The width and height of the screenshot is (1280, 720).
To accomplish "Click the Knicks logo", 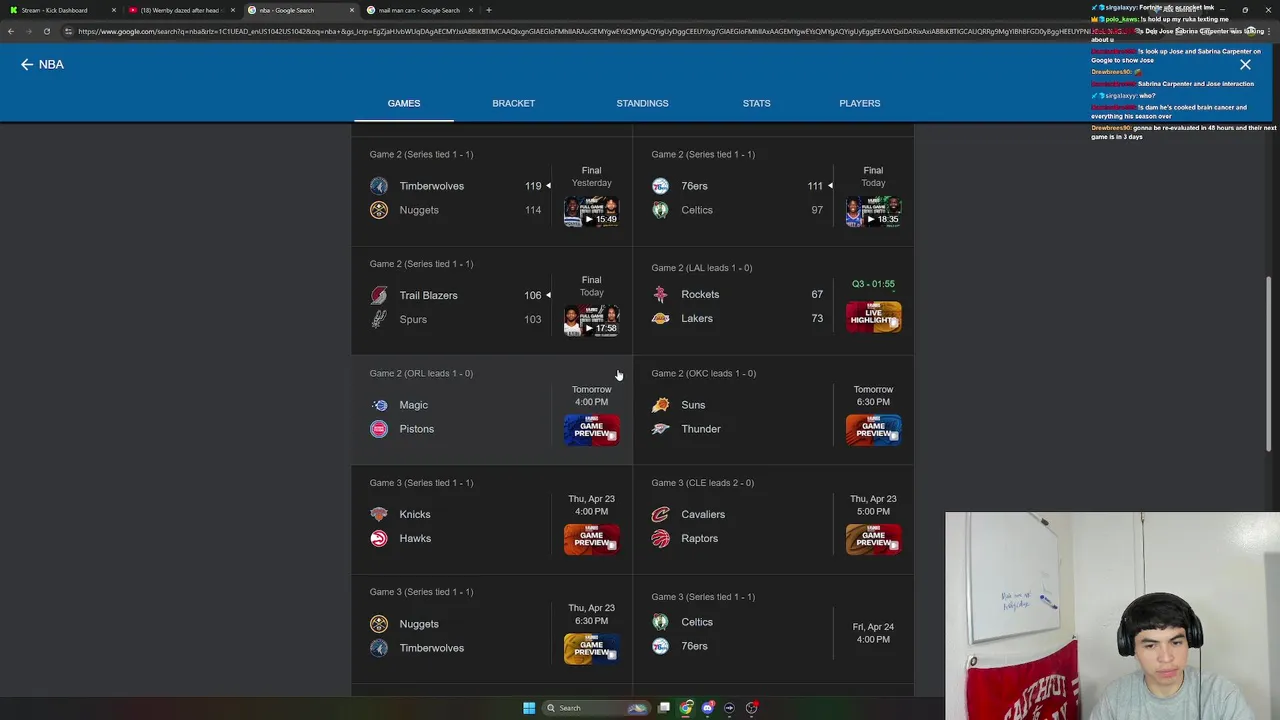I will pos(378,514).
